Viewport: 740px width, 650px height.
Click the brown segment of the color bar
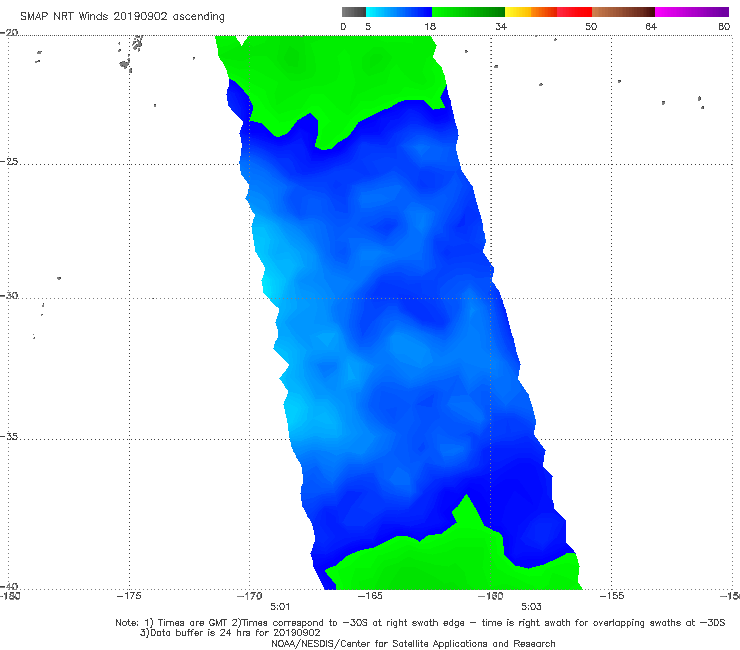point(623,12)
